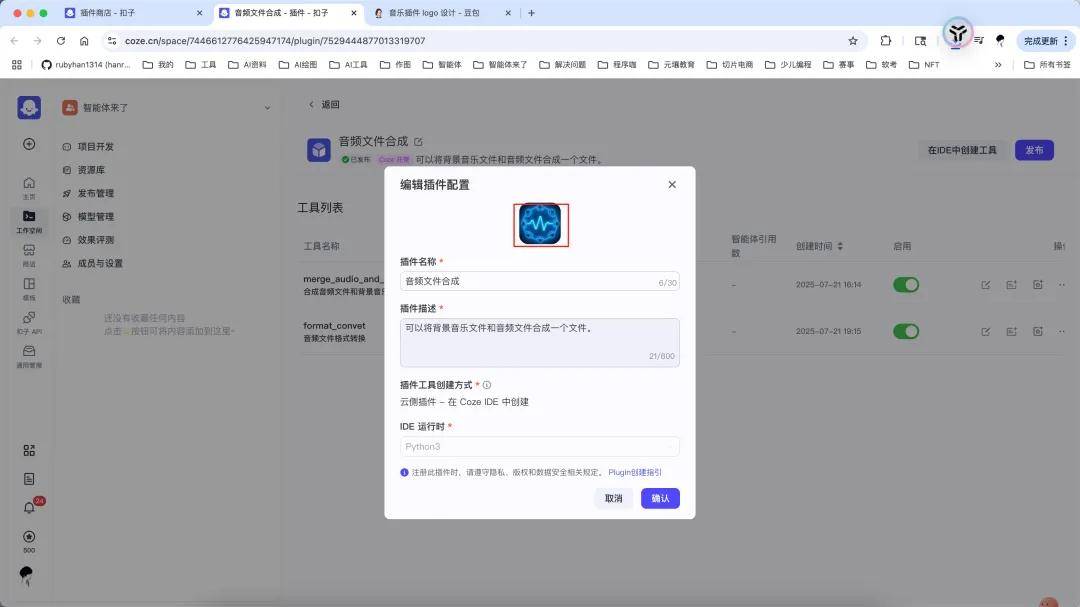Sort tool list by 创建时间 column
Viewport: 1080px width, 607px height.
pyautogui.click(x=840, y=246)
